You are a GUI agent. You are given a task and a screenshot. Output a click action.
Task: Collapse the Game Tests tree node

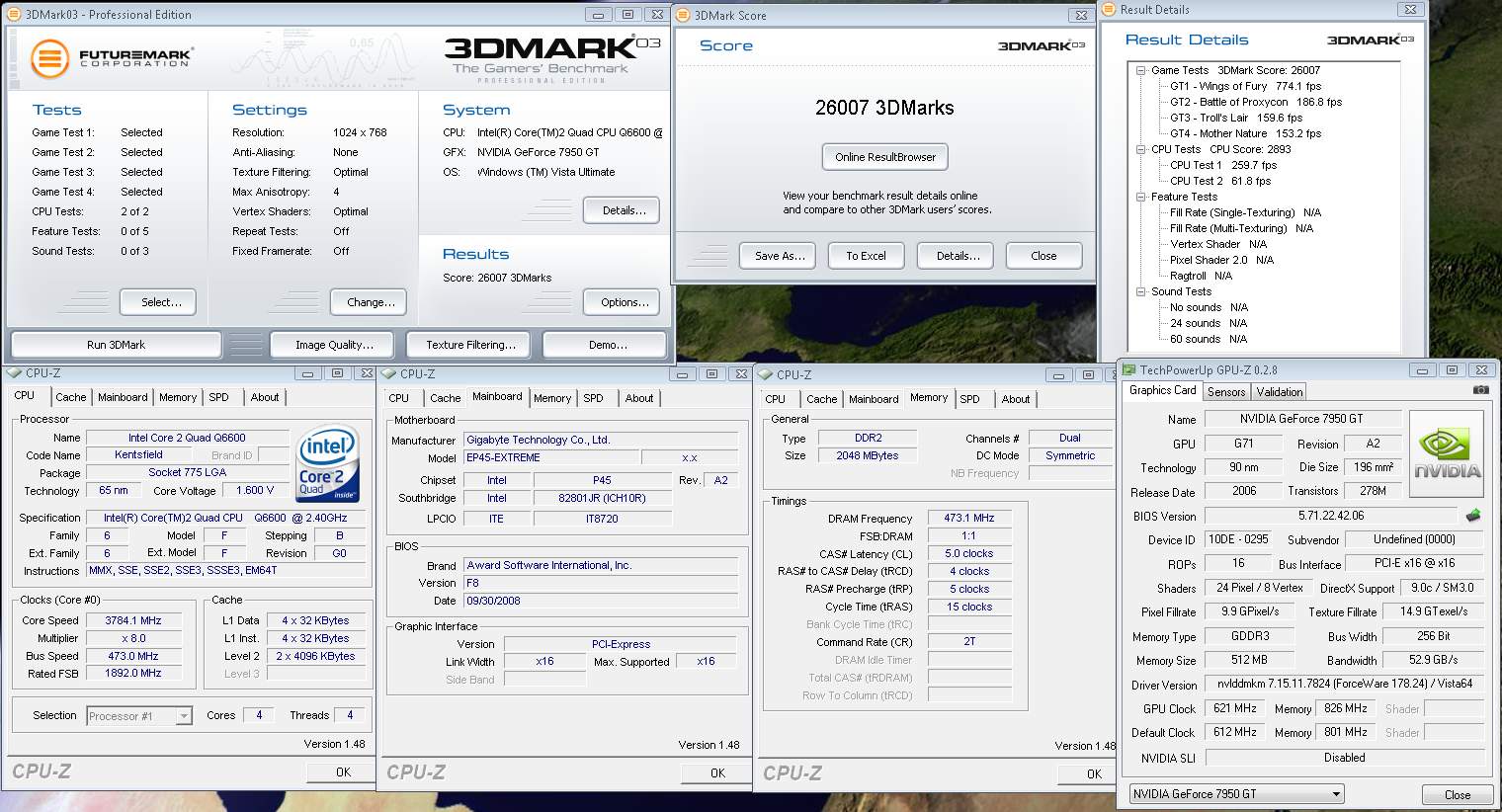pos(1140,70)
